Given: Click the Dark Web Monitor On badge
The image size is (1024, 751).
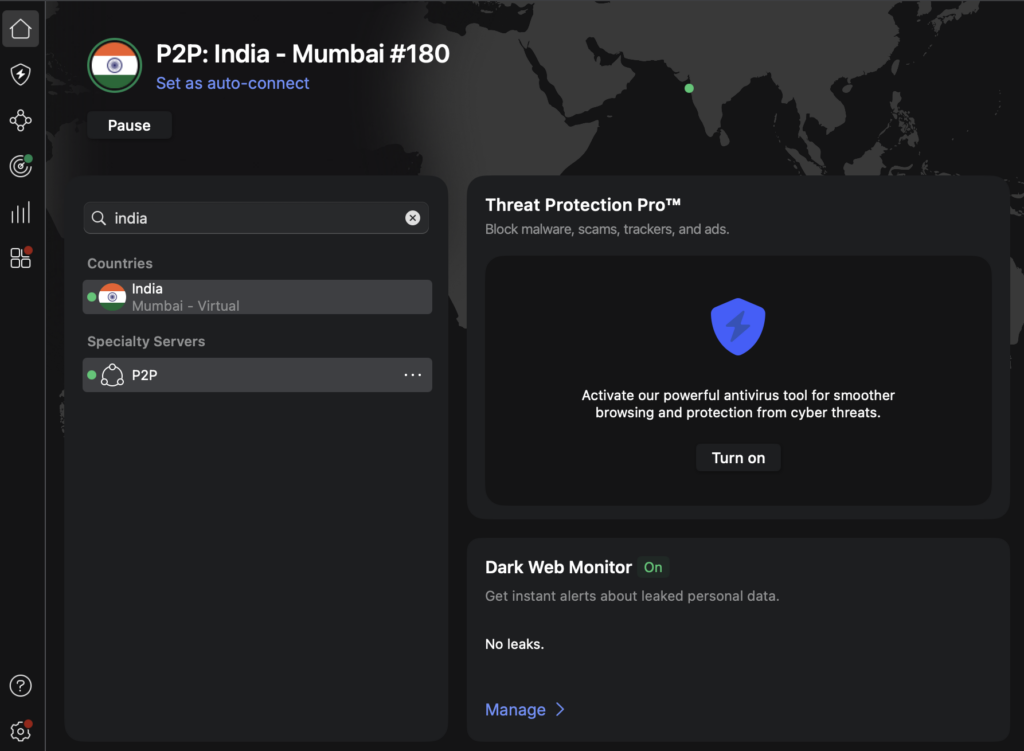Looking at the screenshot, I should [653, 567].
